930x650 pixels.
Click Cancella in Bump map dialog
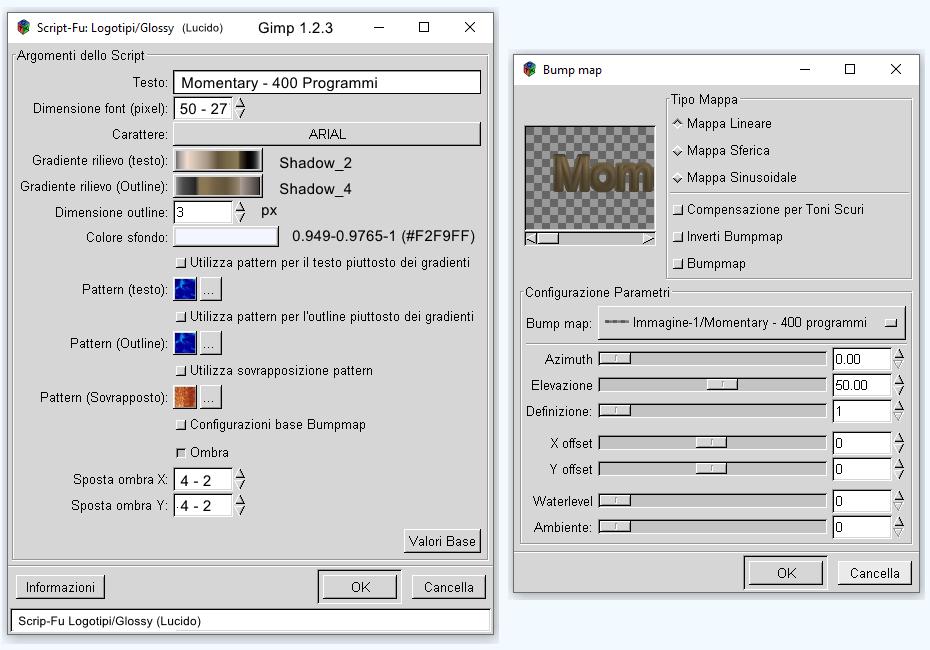[874, 573]
